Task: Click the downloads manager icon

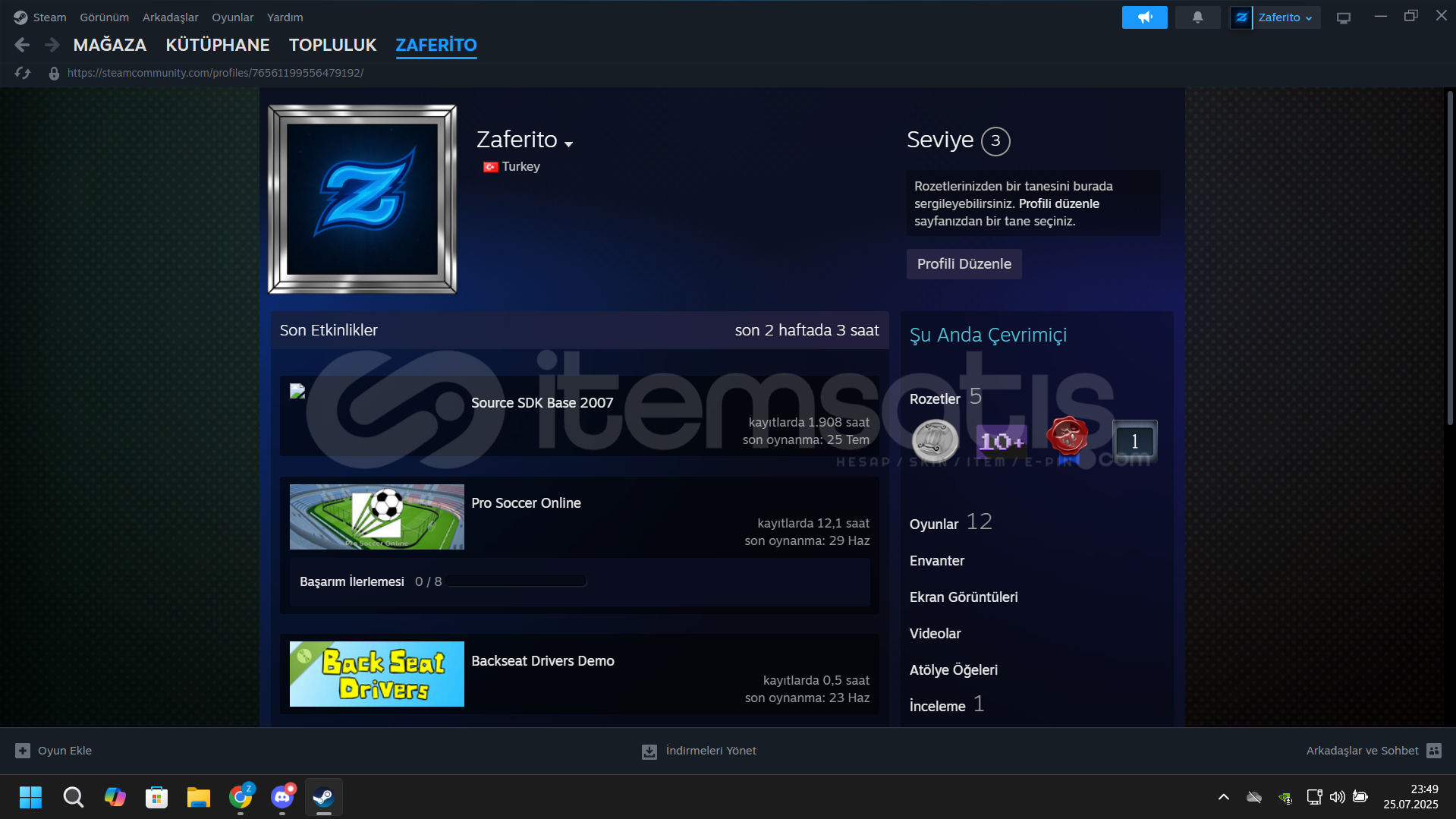Action: 649,751
